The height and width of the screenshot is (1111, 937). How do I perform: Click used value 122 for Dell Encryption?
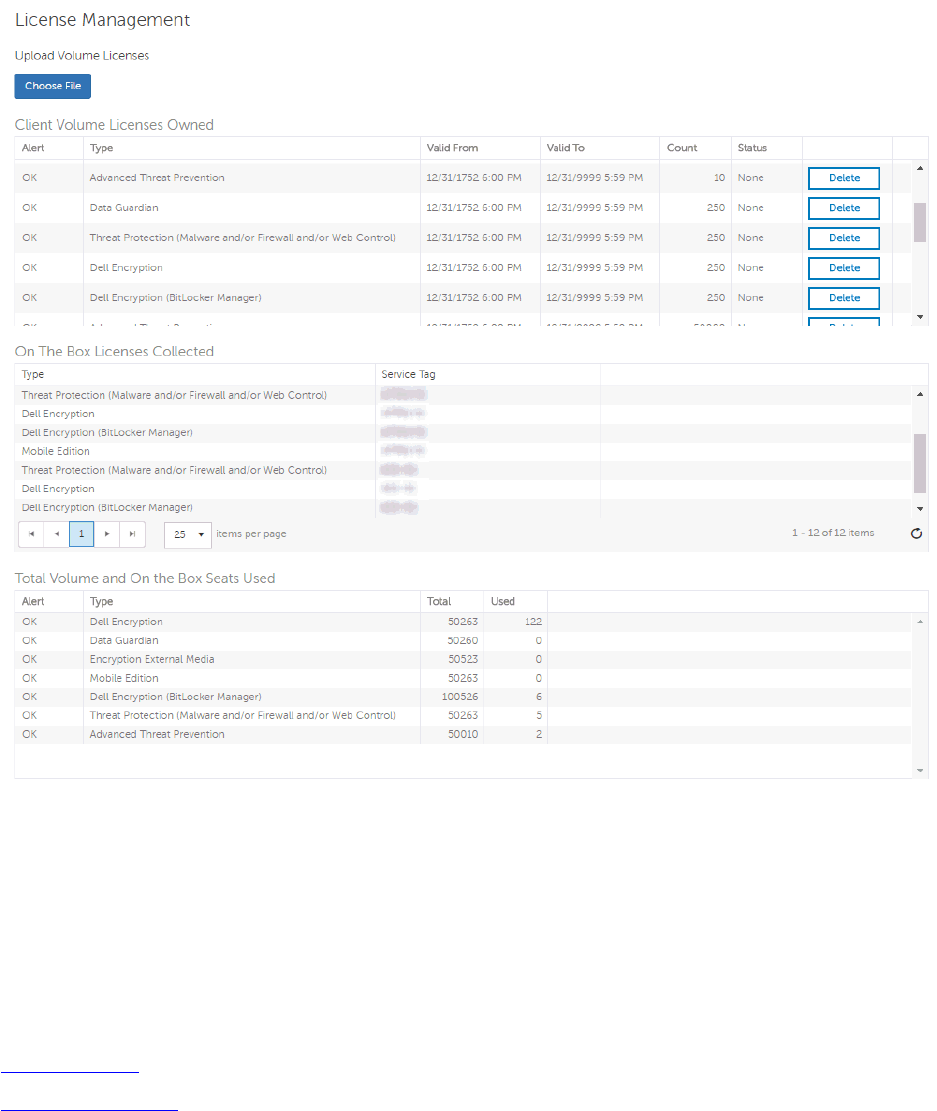(533, 622)
